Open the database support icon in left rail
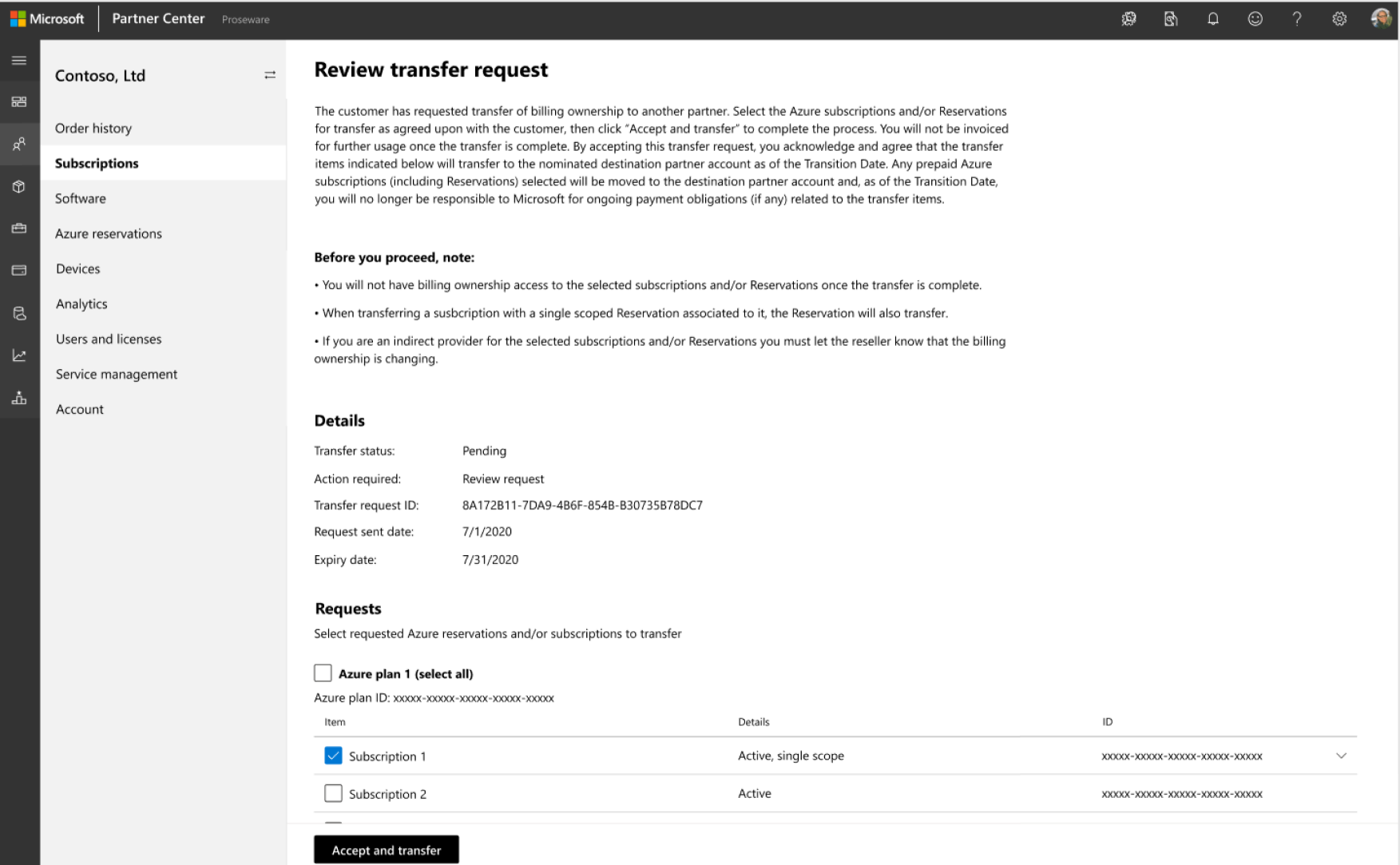 point(19,313)
